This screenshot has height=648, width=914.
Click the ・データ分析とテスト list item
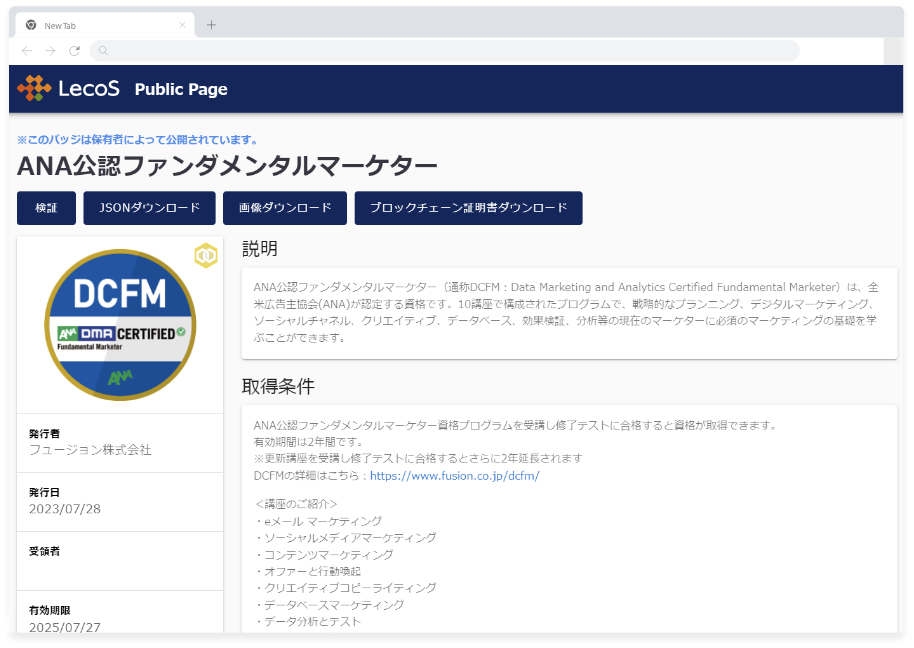[308, 621]
